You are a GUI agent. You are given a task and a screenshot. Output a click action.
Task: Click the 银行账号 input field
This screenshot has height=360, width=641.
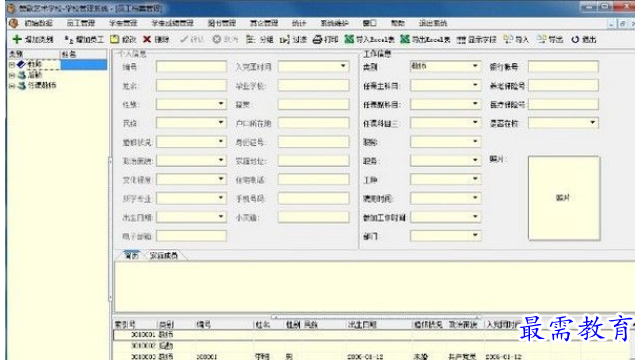563,67
